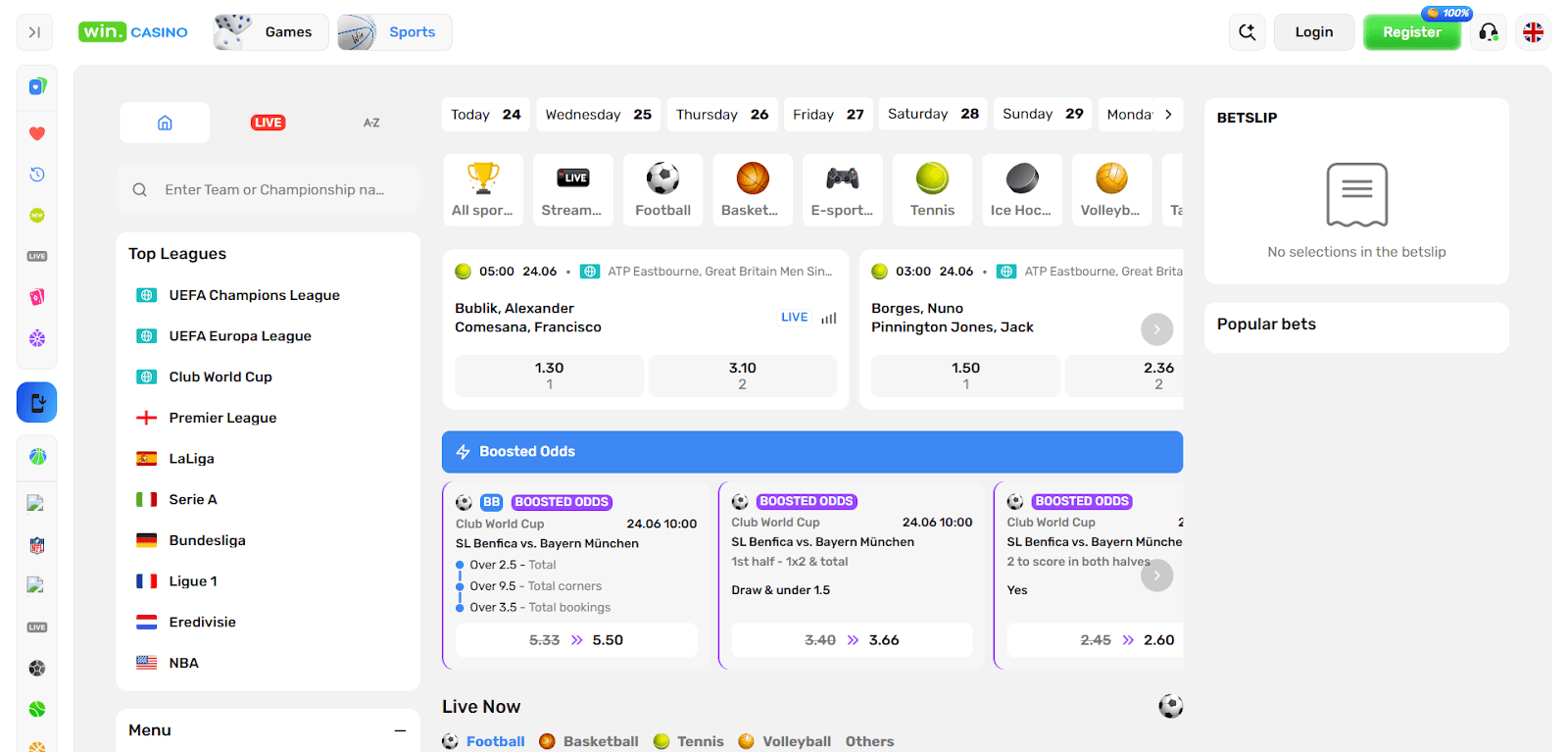This screenshot has height=752, width=1568.
Task: Click the search icon in header
Action: click(1248, 32)
